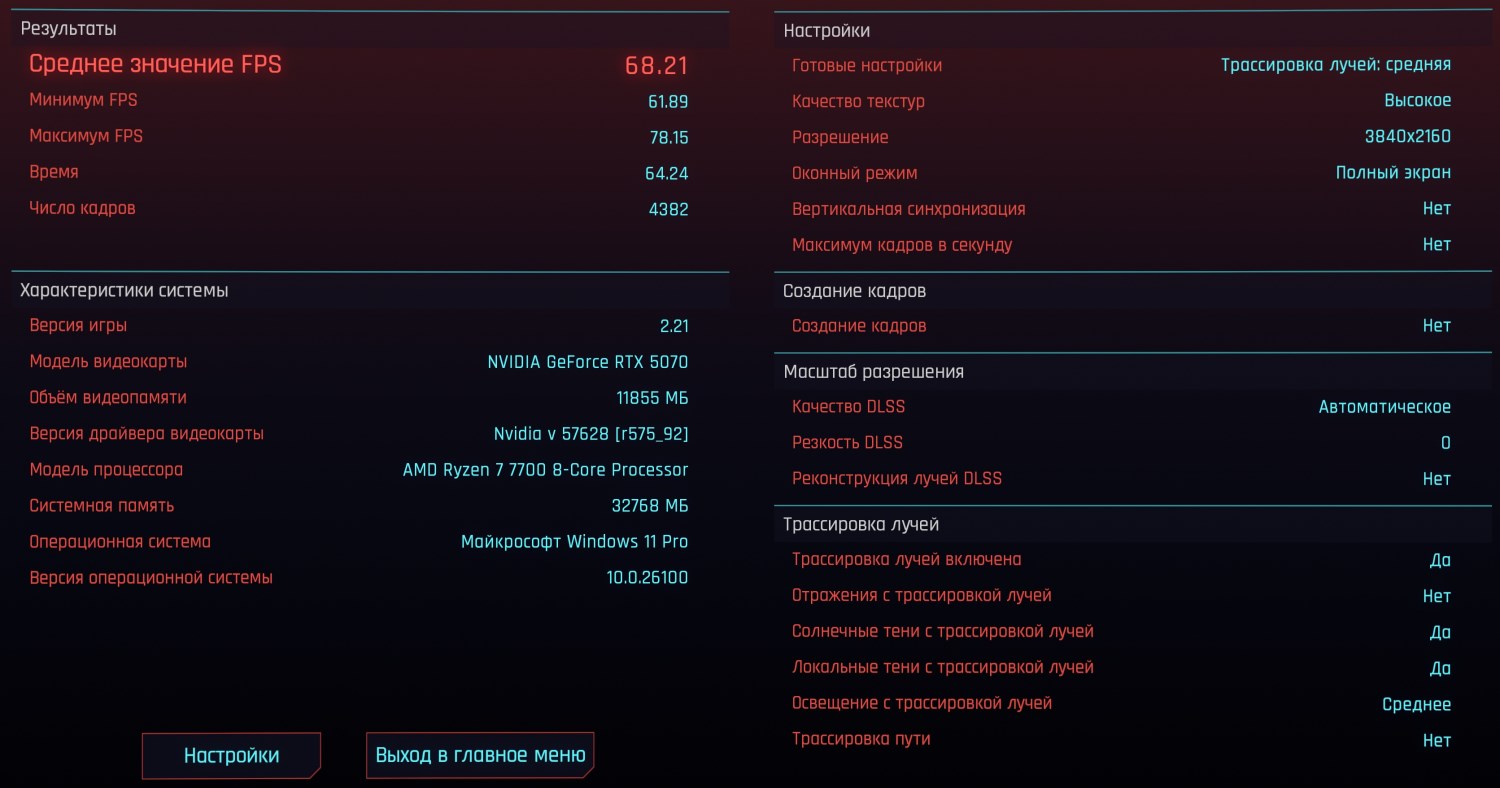Click the Оконный режим value Полный экран
1500x788 pixels.
1393,173
